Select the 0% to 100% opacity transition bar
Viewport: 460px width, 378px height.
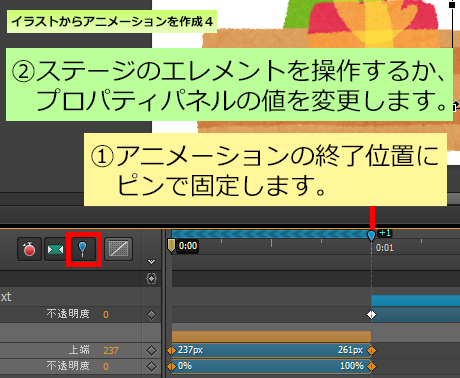[x=271, y=366]
